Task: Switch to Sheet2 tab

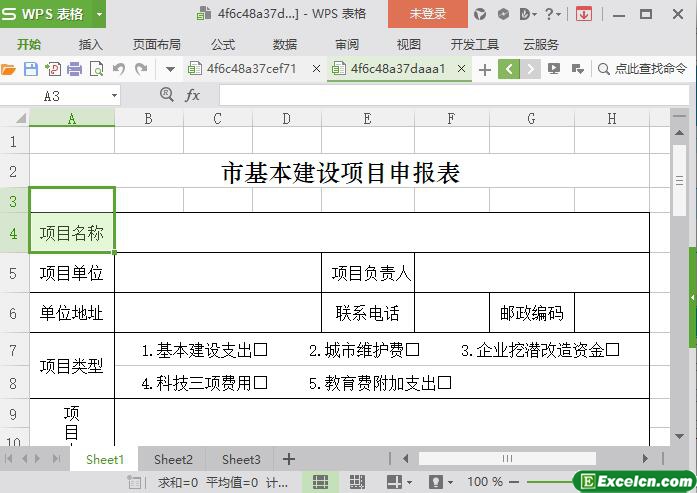Action: pyautogui.click(x=173, y=459)
